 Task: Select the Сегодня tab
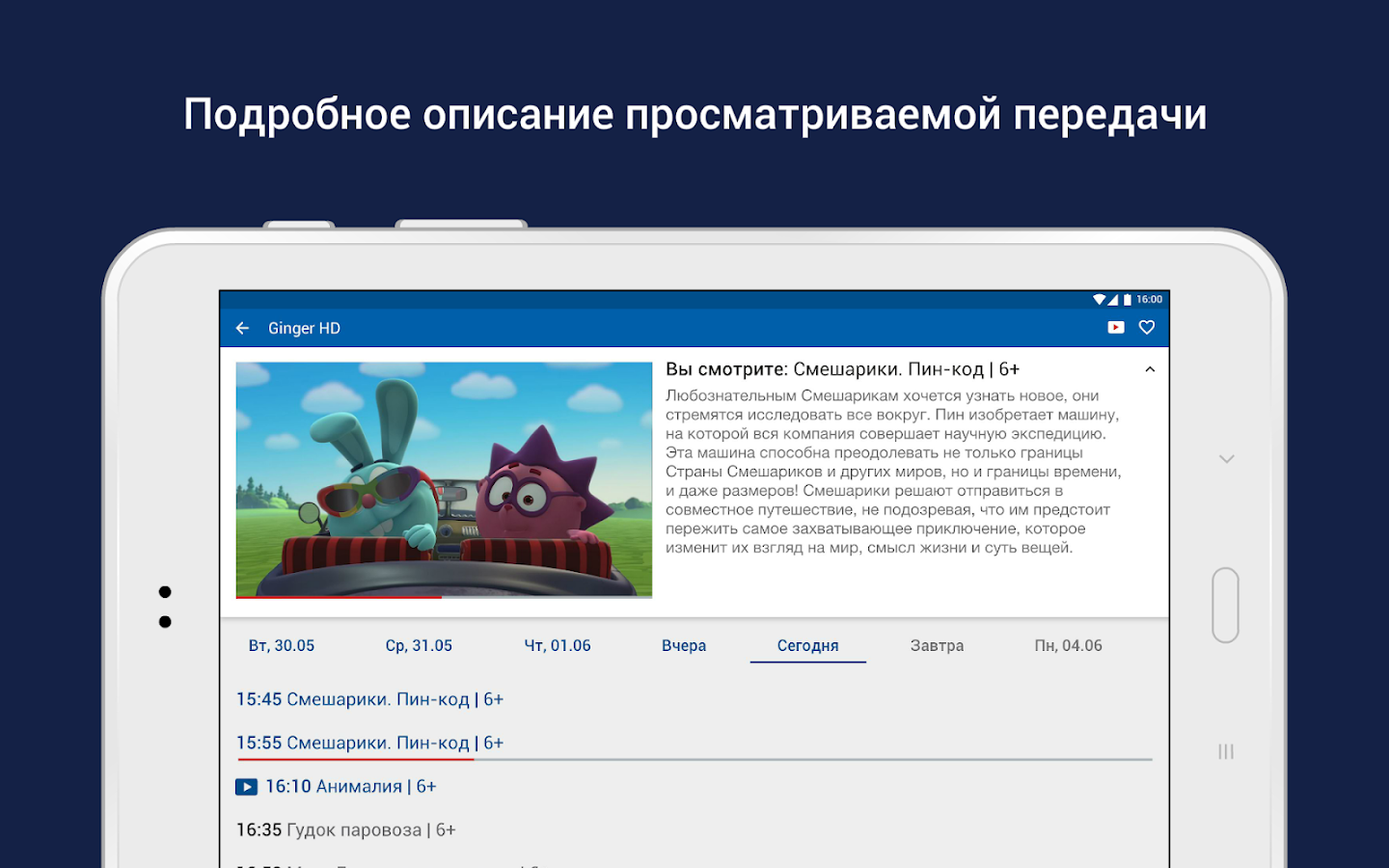(x=808, y=645)
